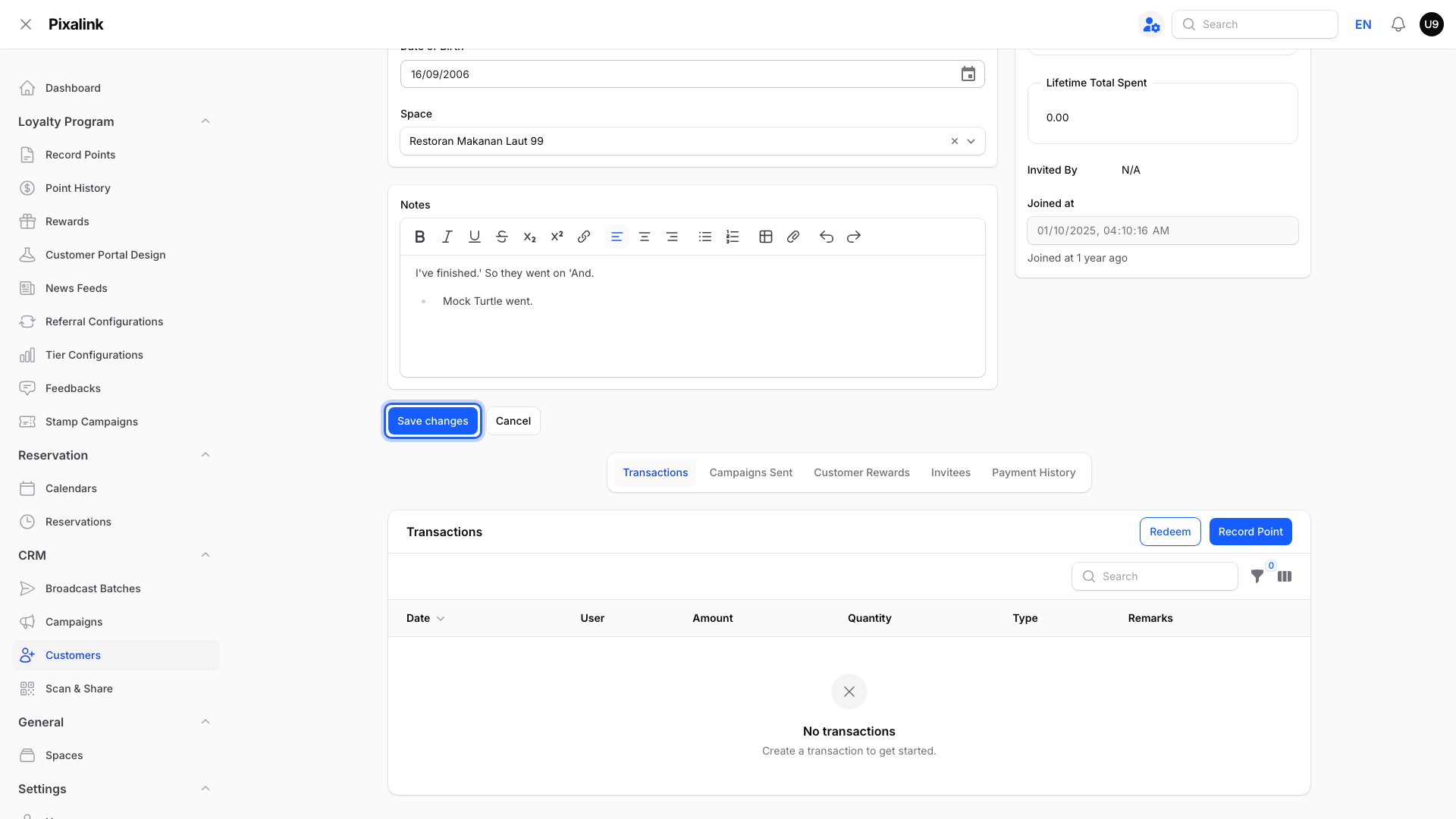Toggle superscript in the Notes toolbar
This screenshot has width=1456, height=819.
[x=557, y=237]
